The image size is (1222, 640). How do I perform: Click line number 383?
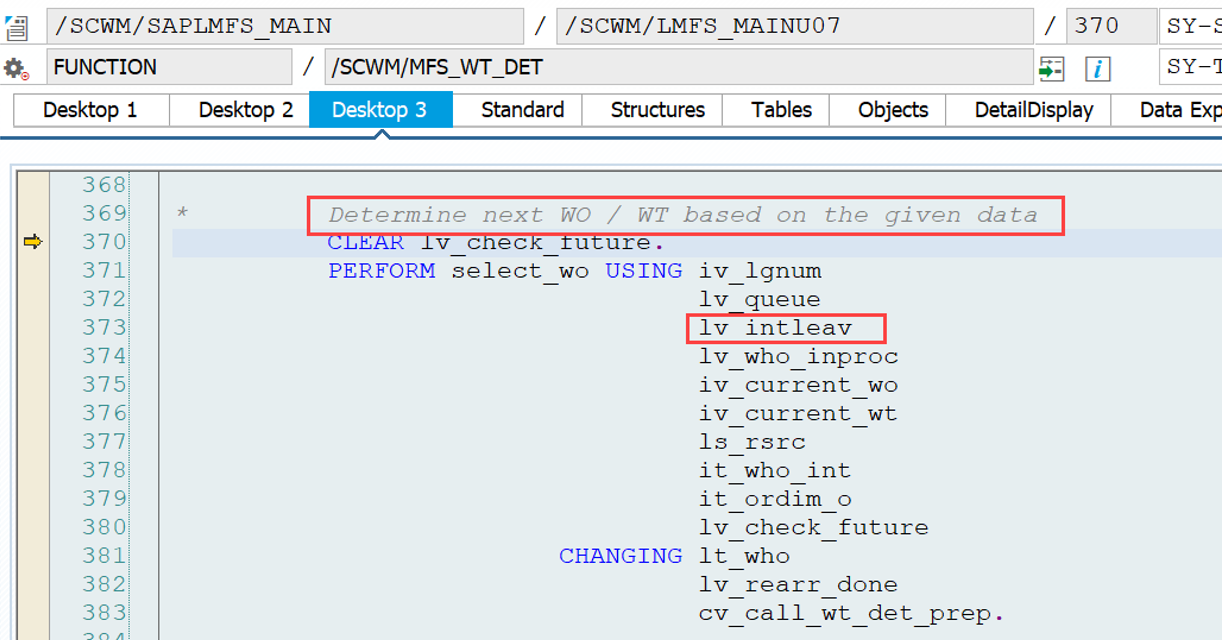(104, 612)
